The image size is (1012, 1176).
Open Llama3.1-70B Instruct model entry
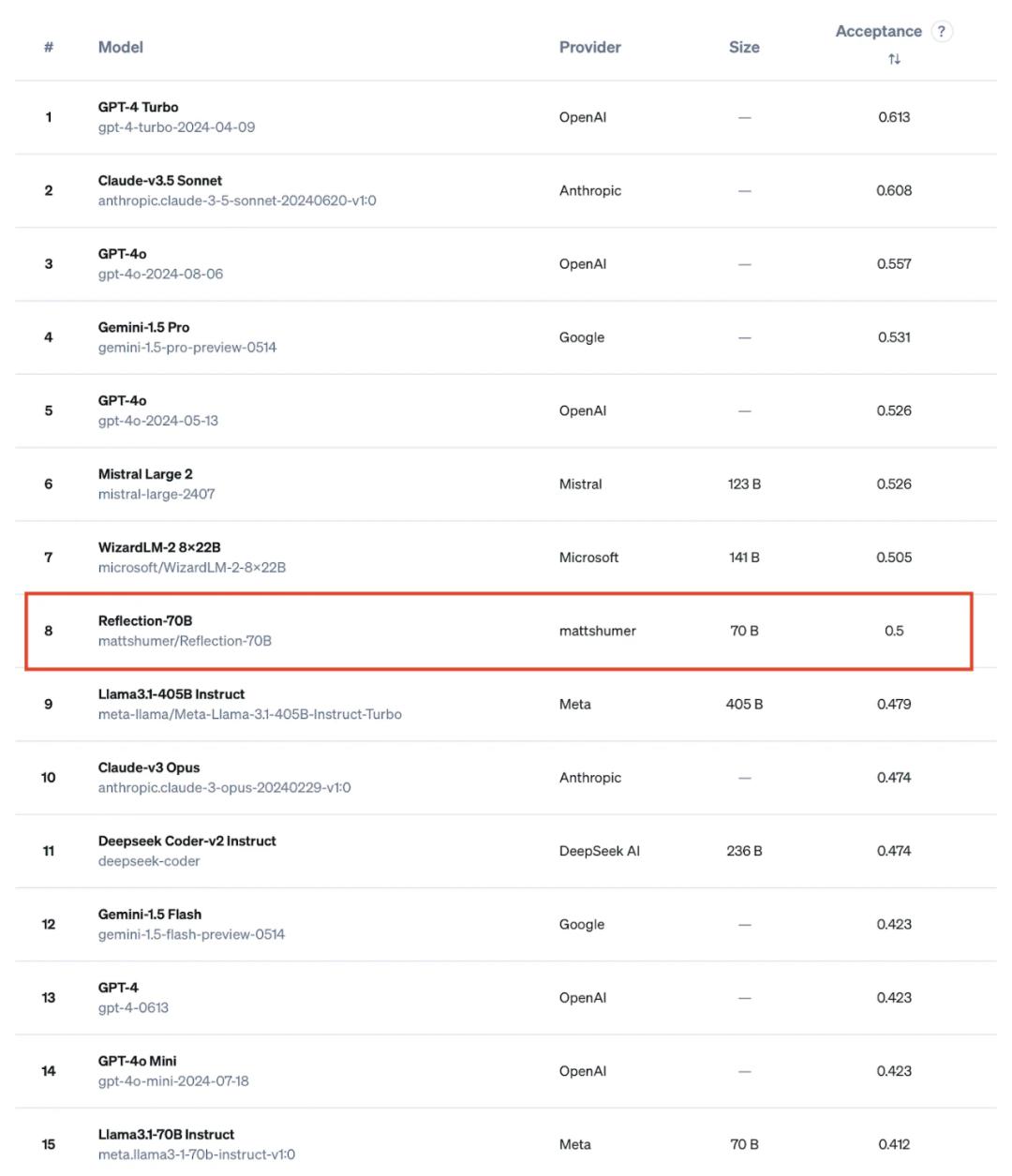pyautogui.click(x=166, y=1134)
